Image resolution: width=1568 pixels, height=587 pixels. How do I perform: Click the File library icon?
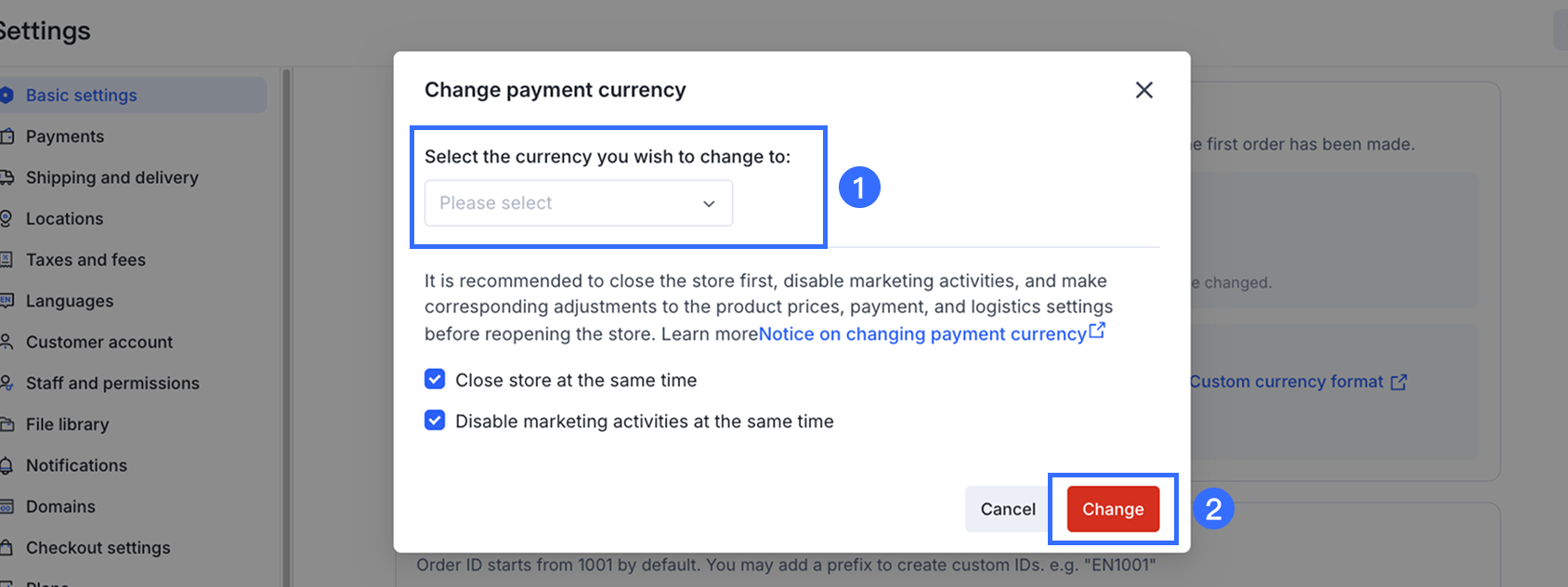pyautogui.click(x=7, y=424)
